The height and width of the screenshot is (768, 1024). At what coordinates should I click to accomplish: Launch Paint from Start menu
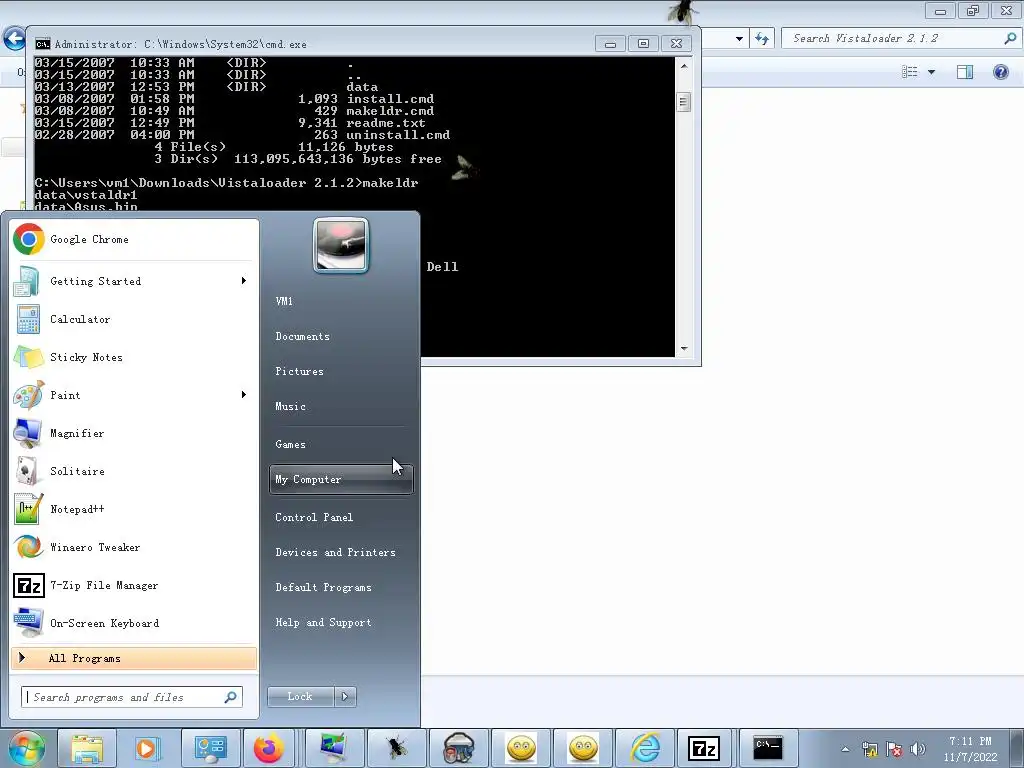tap(134, 395)
